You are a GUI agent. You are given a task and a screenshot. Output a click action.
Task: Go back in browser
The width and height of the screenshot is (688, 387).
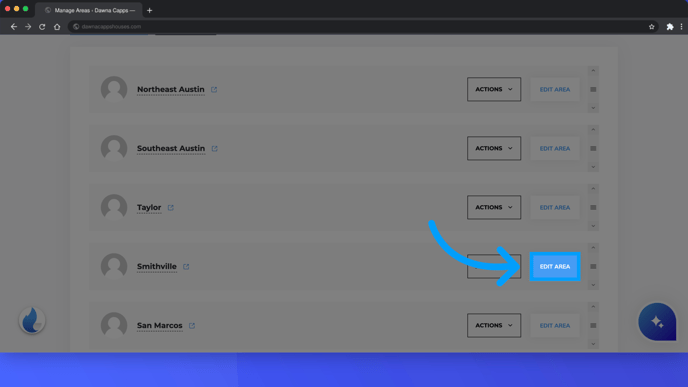pyautogui.click(x=14, y=27)
